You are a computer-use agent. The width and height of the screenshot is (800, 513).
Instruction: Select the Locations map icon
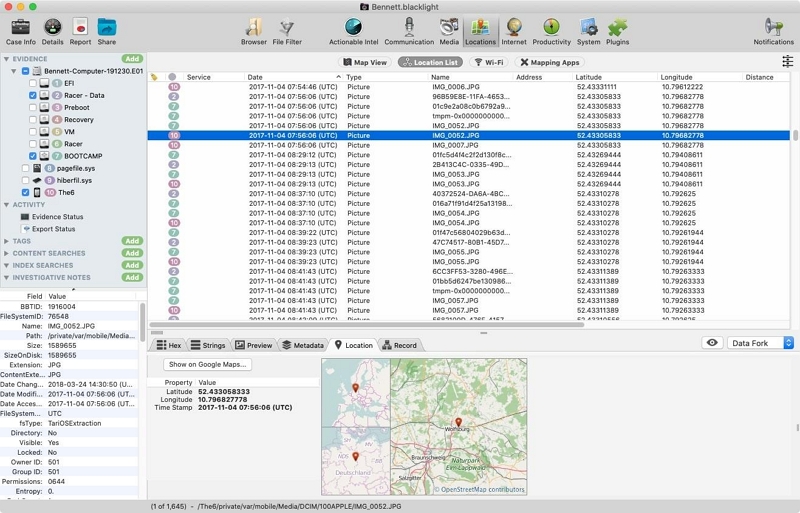[x=480, y=32]
